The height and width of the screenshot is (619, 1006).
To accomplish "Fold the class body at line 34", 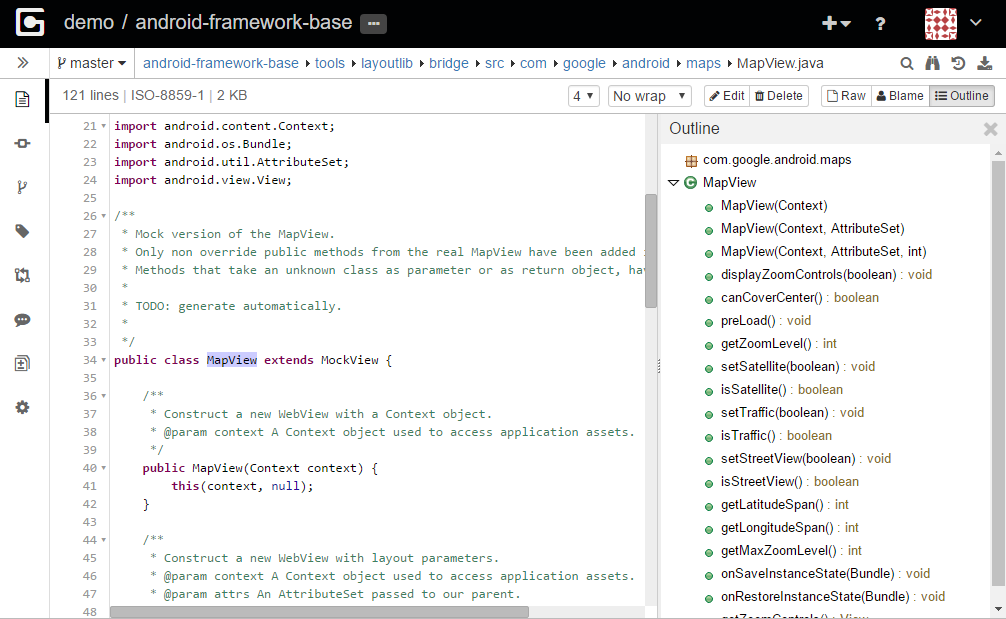I will [104, 360].
